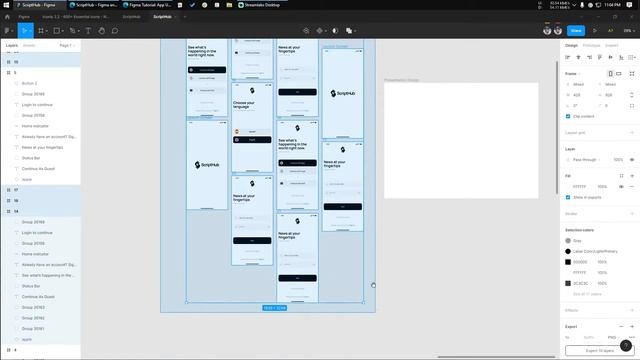Click the Use as mask icon

click(335, 31)
